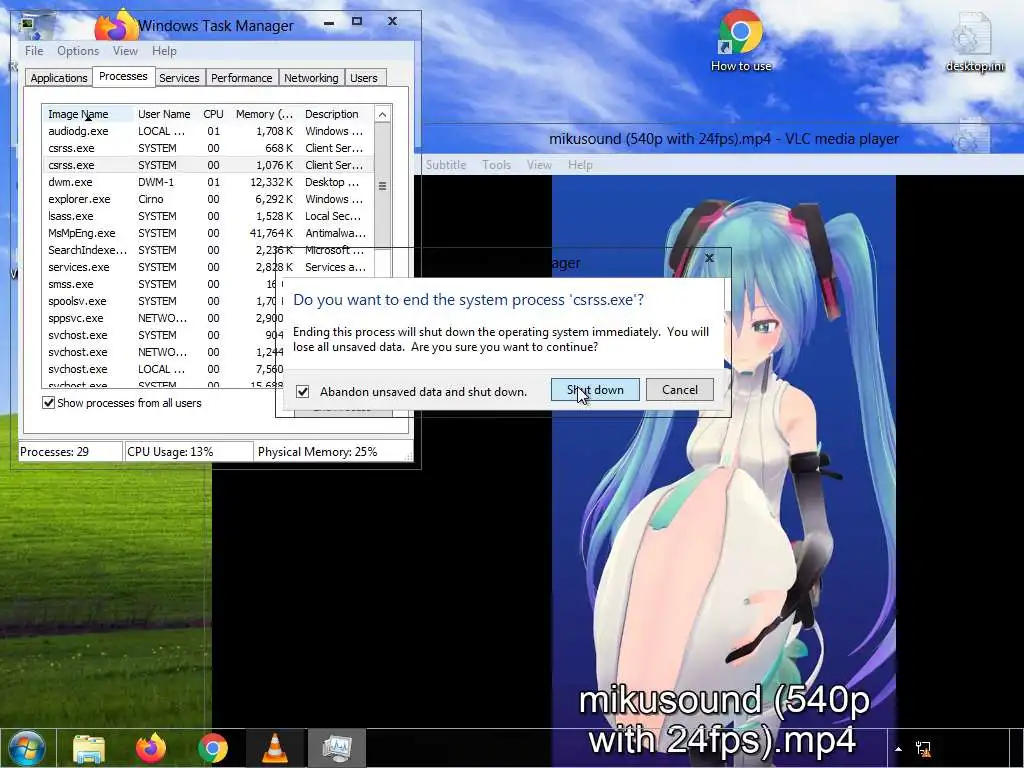Open the Subtitle menu in VLC
This screenshot has height=768, width=1024.
pyautogui.click(x=446, y=165)
